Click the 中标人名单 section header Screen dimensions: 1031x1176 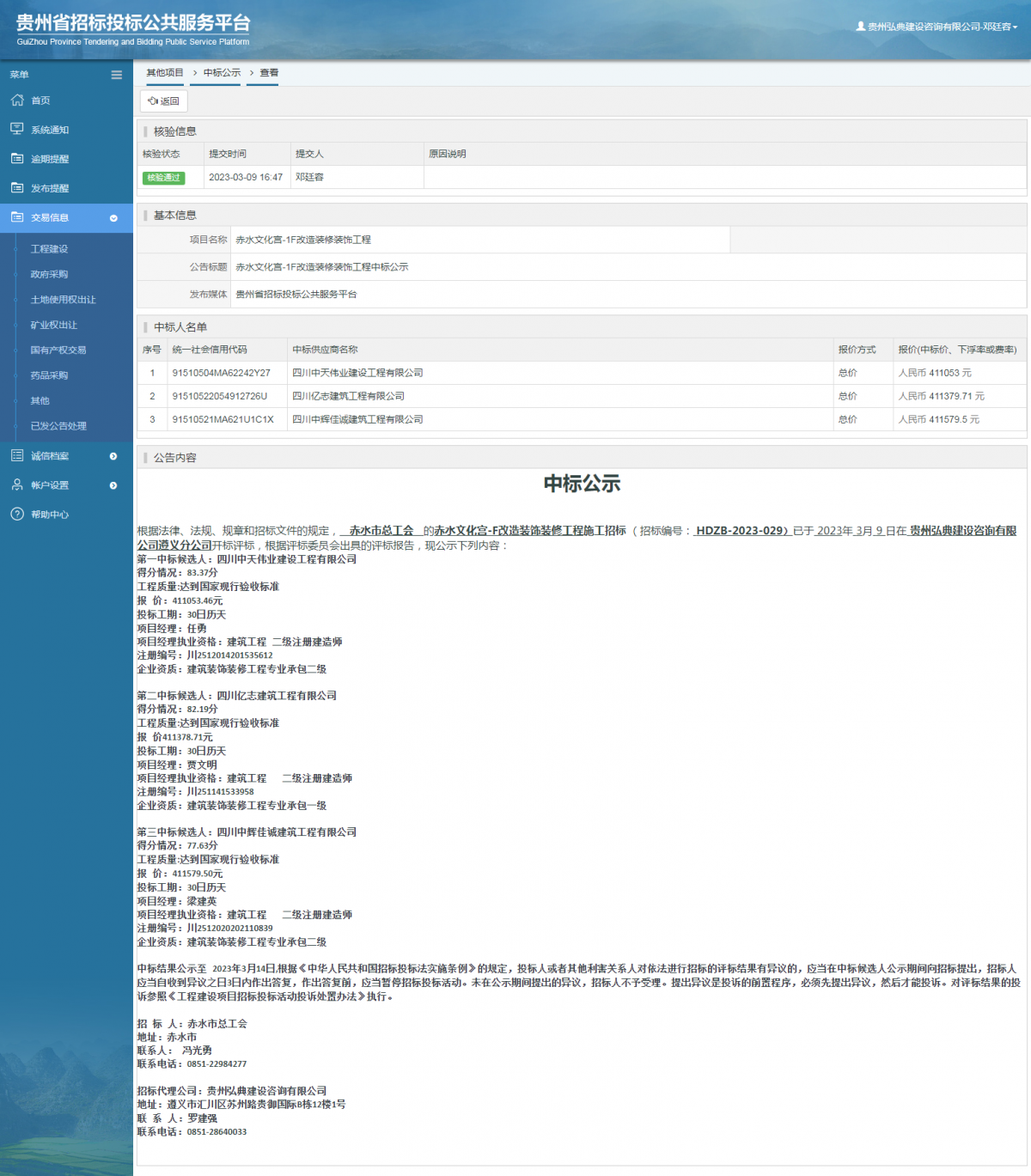coord(180,327)
